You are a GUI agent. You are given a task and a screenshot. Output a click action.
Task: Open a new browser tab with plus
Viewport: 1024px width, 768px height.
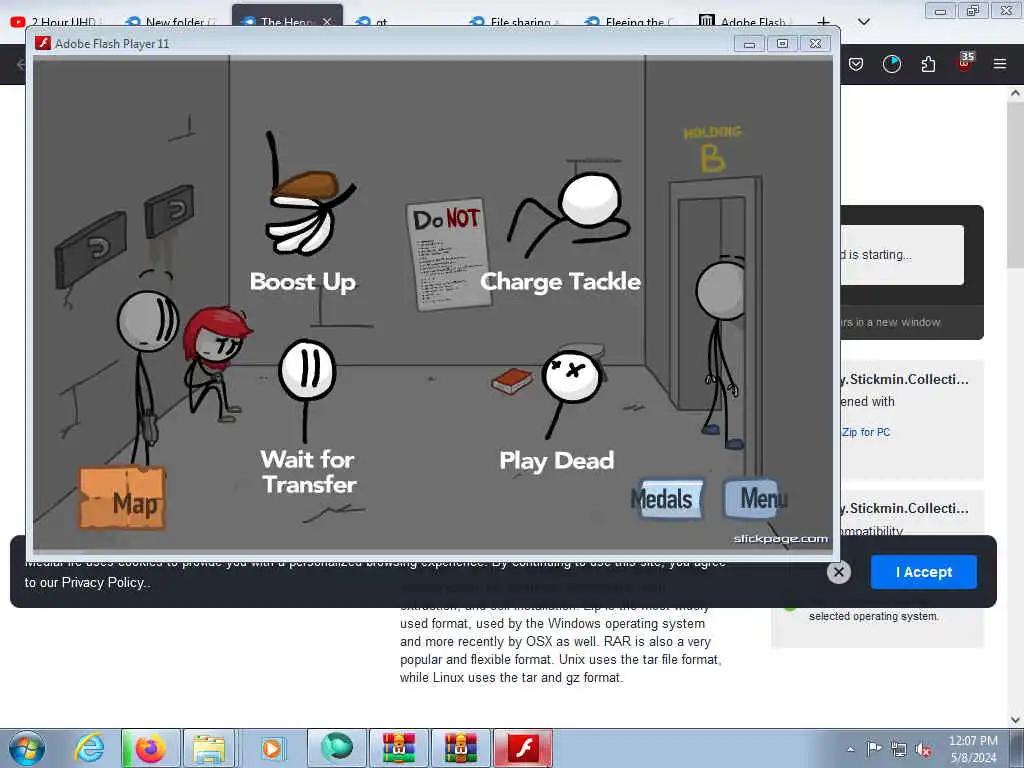point(824,22)
